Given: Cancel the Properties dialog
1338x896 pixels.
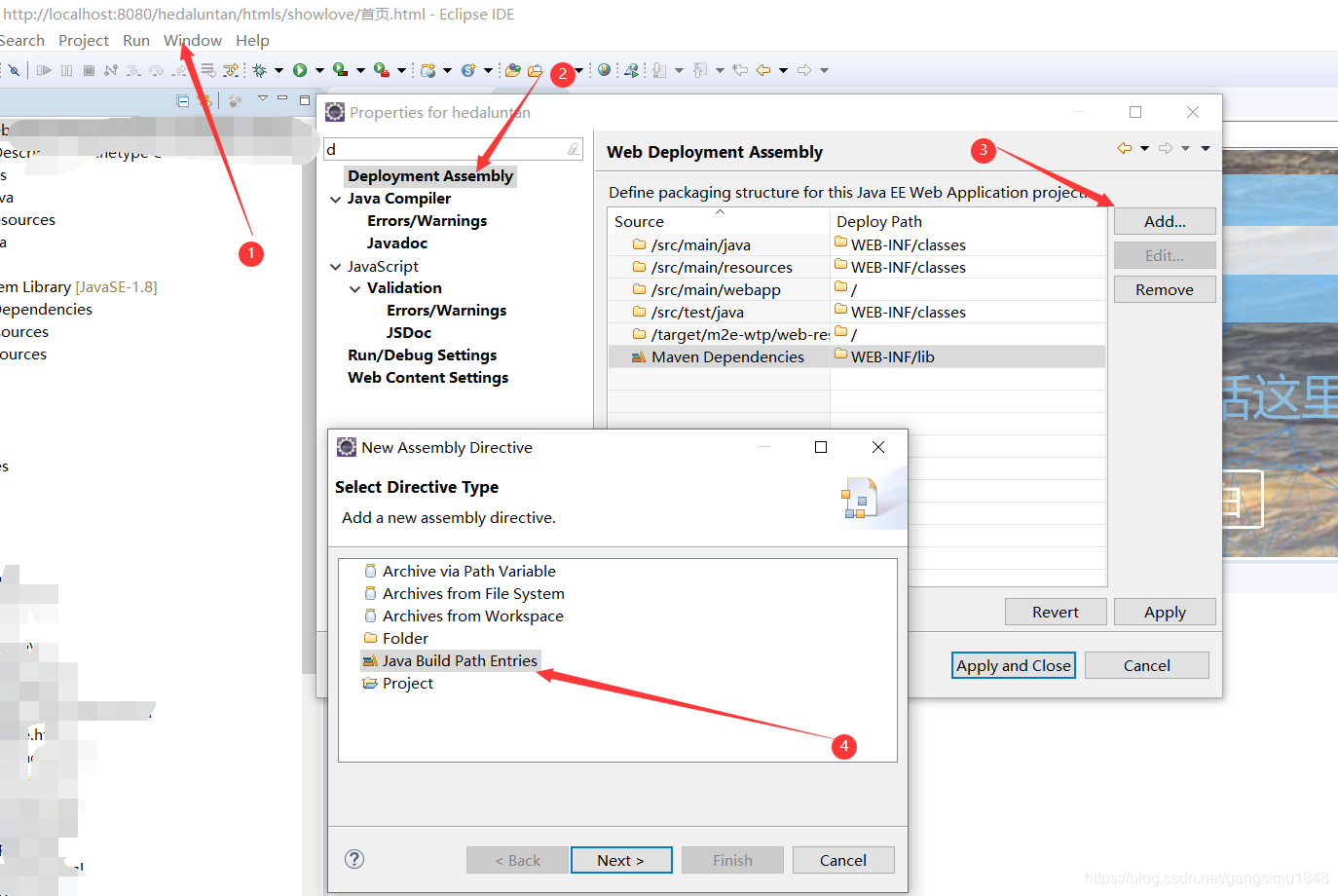Looking at the screenshot, I should pyautogui.click(x=1147, y=665).
